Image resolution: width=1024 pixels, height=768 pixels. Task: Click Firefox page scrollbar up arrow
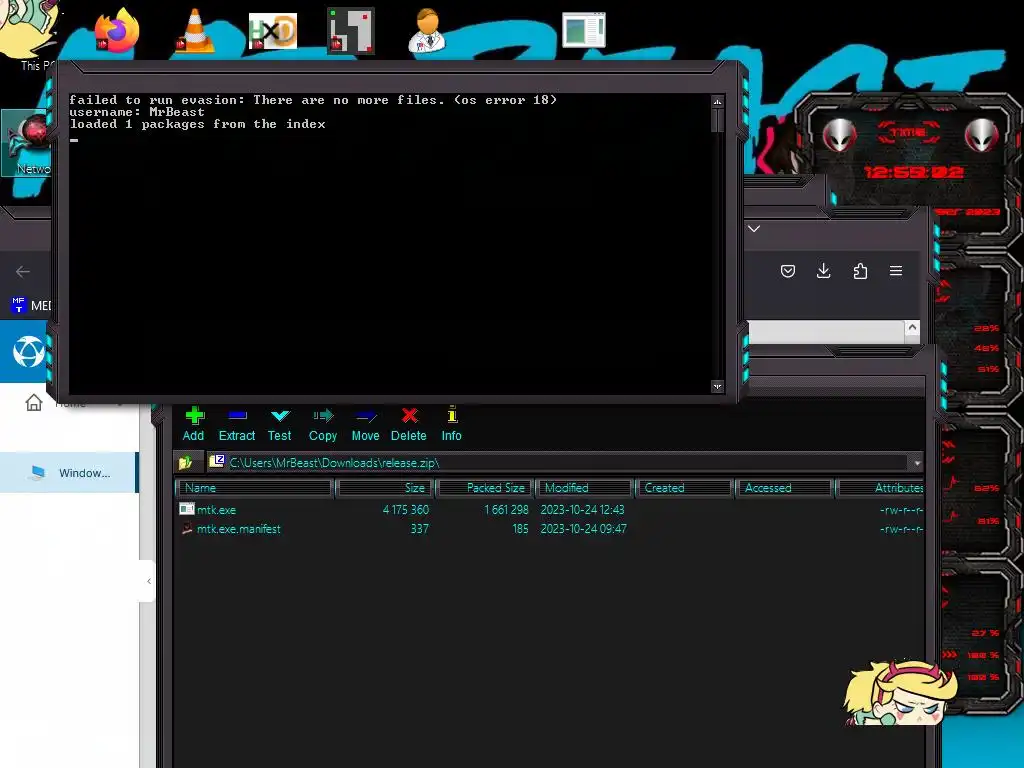click(912, 328)
